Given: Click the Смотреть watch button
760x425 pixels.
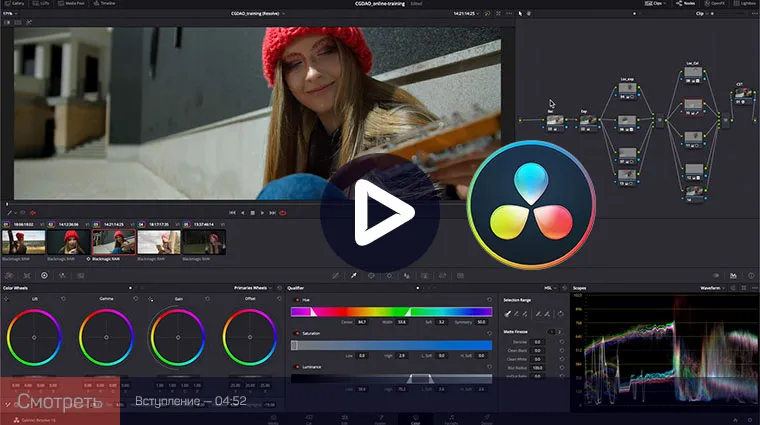Looking at the screenshot, I should [59, 401].
